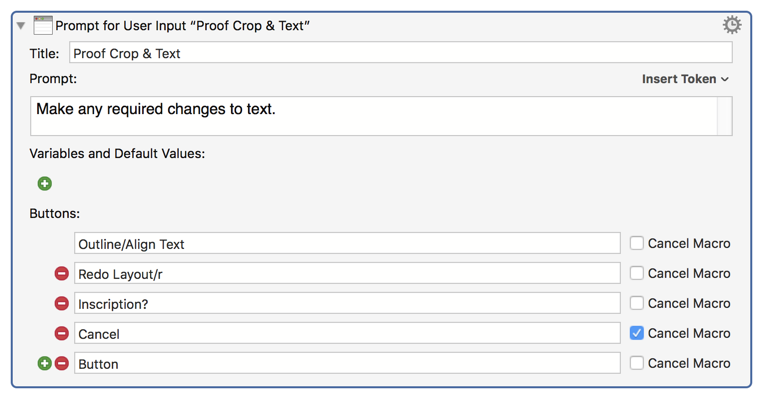The image size is (763, 402).
Task: Remove the Redo Layout/r button row
Action: coord(61,273)
